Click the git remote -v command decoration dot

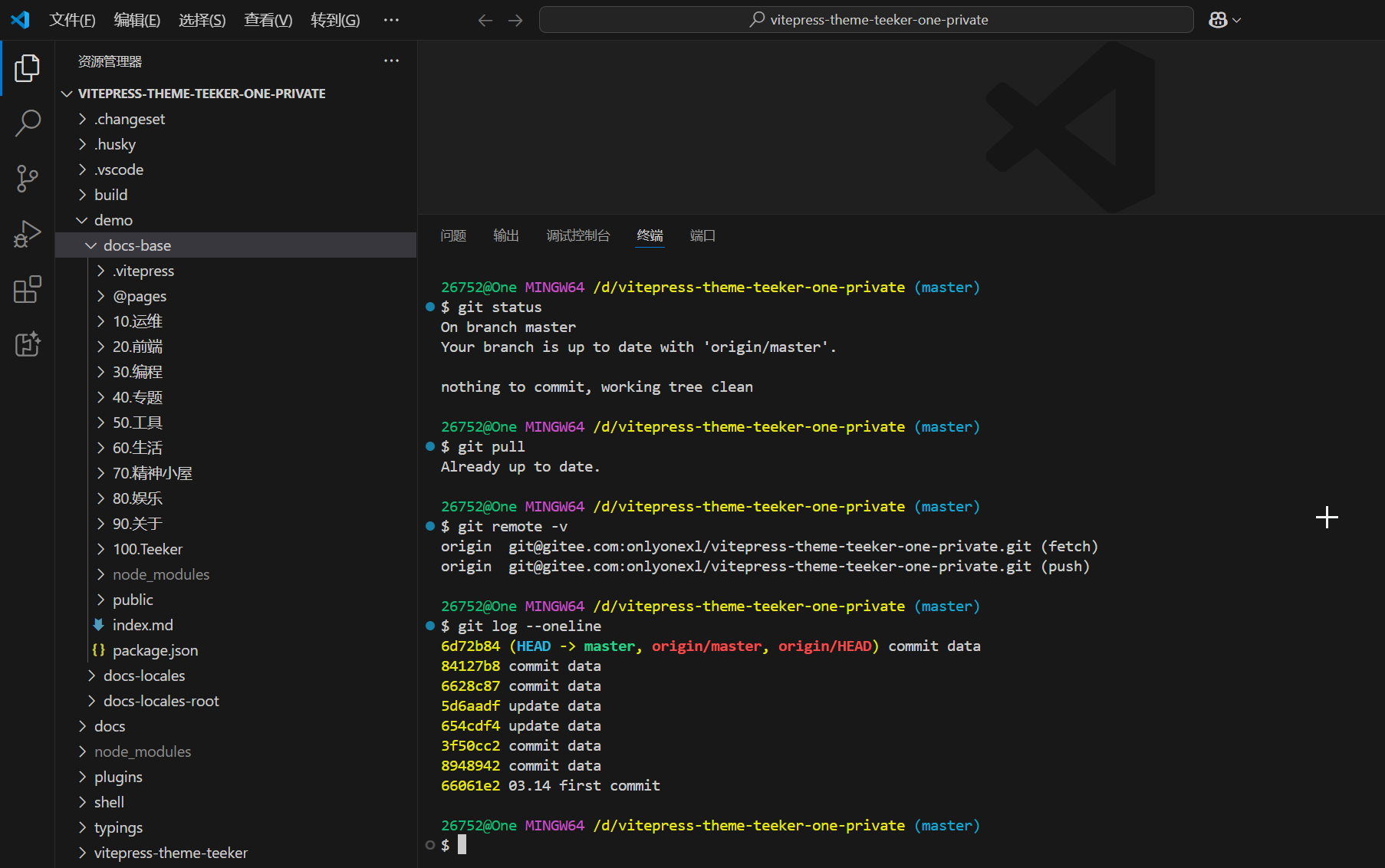click(x=430, y=526)
